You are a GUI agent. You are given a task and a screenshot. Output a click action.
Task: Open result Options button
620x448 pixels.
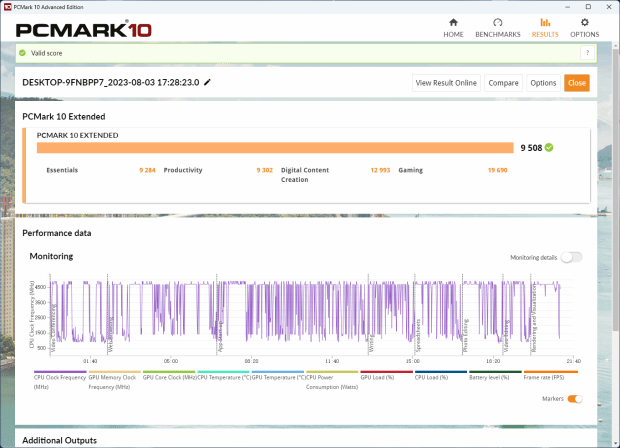(x=543, y=83)
